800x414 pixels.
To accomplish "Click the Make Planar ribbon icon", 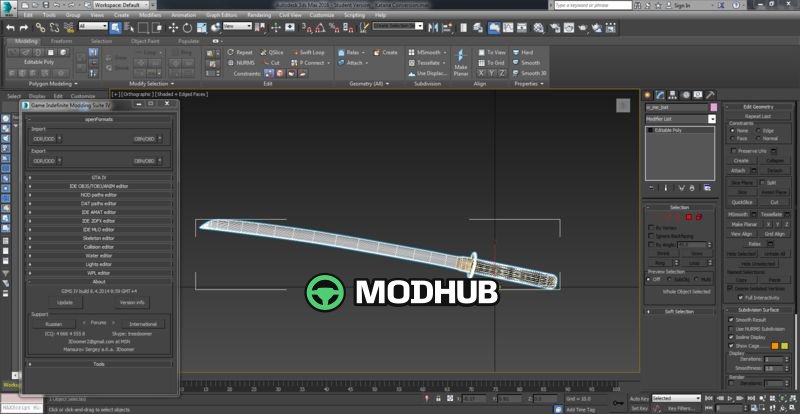I will [x=461, y=63].
